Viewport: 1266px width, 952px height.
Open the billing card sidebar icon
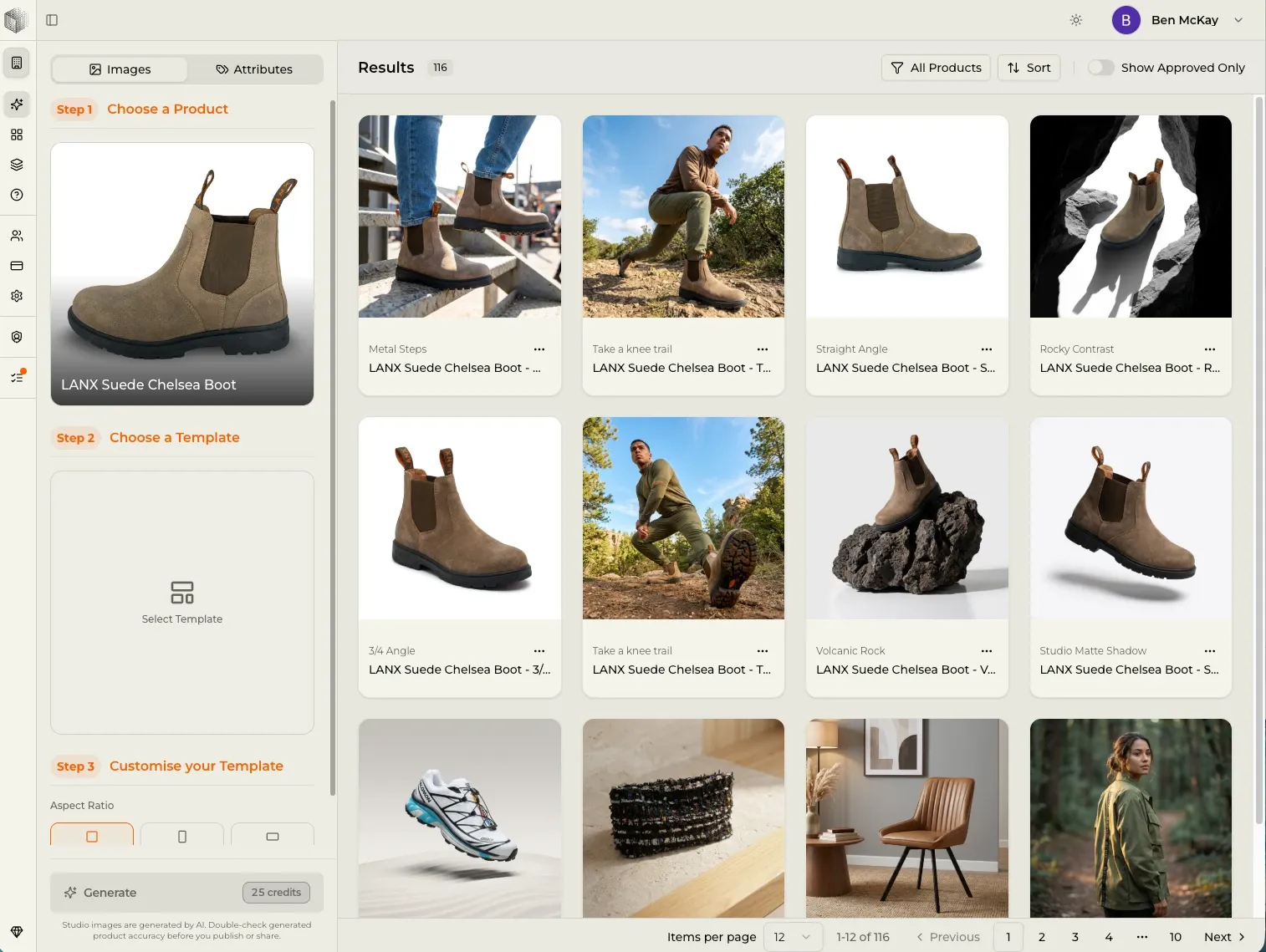17,266
